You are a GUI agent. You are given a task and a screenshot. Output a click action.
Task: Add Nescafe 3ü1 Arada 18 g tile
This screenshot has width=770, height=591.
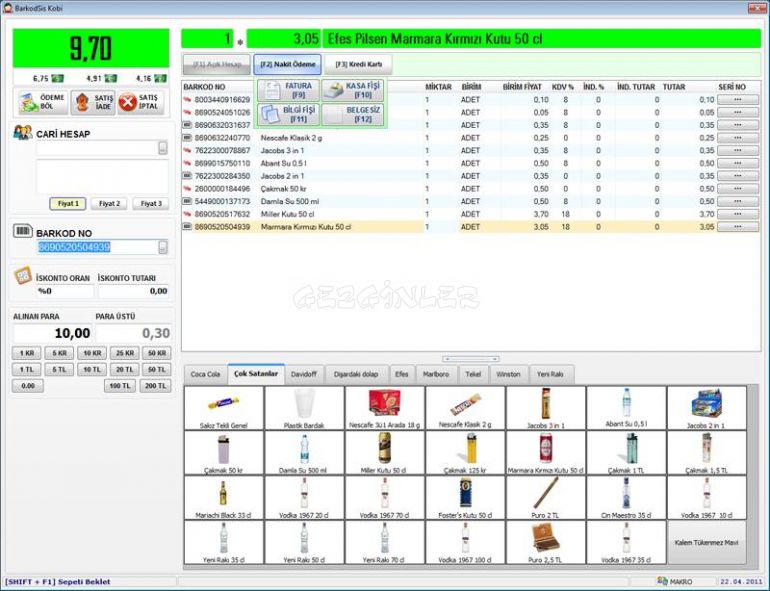[x=385, y=408]
